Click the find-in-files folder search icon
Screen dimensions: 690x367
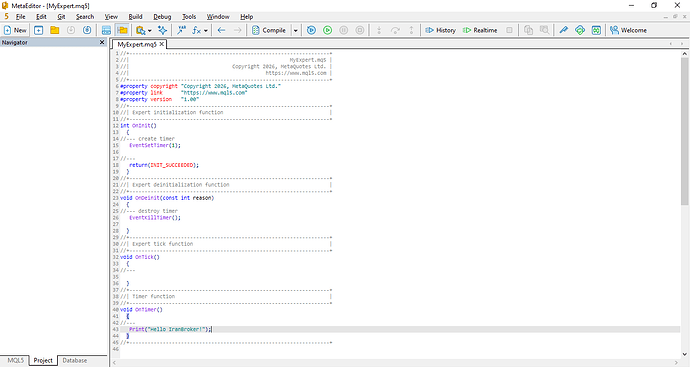click(140, 30)
